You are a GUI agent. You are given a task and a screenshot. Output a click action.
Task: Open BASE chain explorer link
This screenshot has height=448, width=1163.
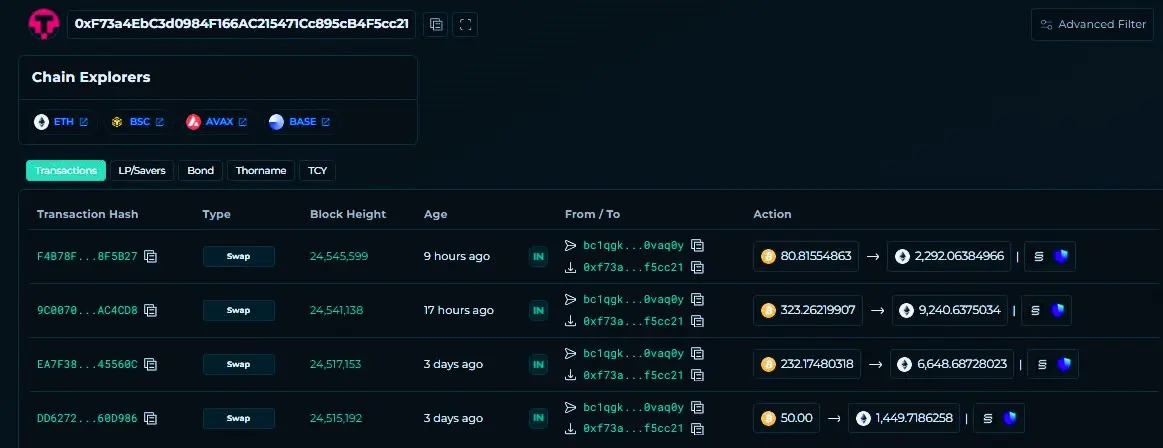pyautogui.click(x=300, y=122)
